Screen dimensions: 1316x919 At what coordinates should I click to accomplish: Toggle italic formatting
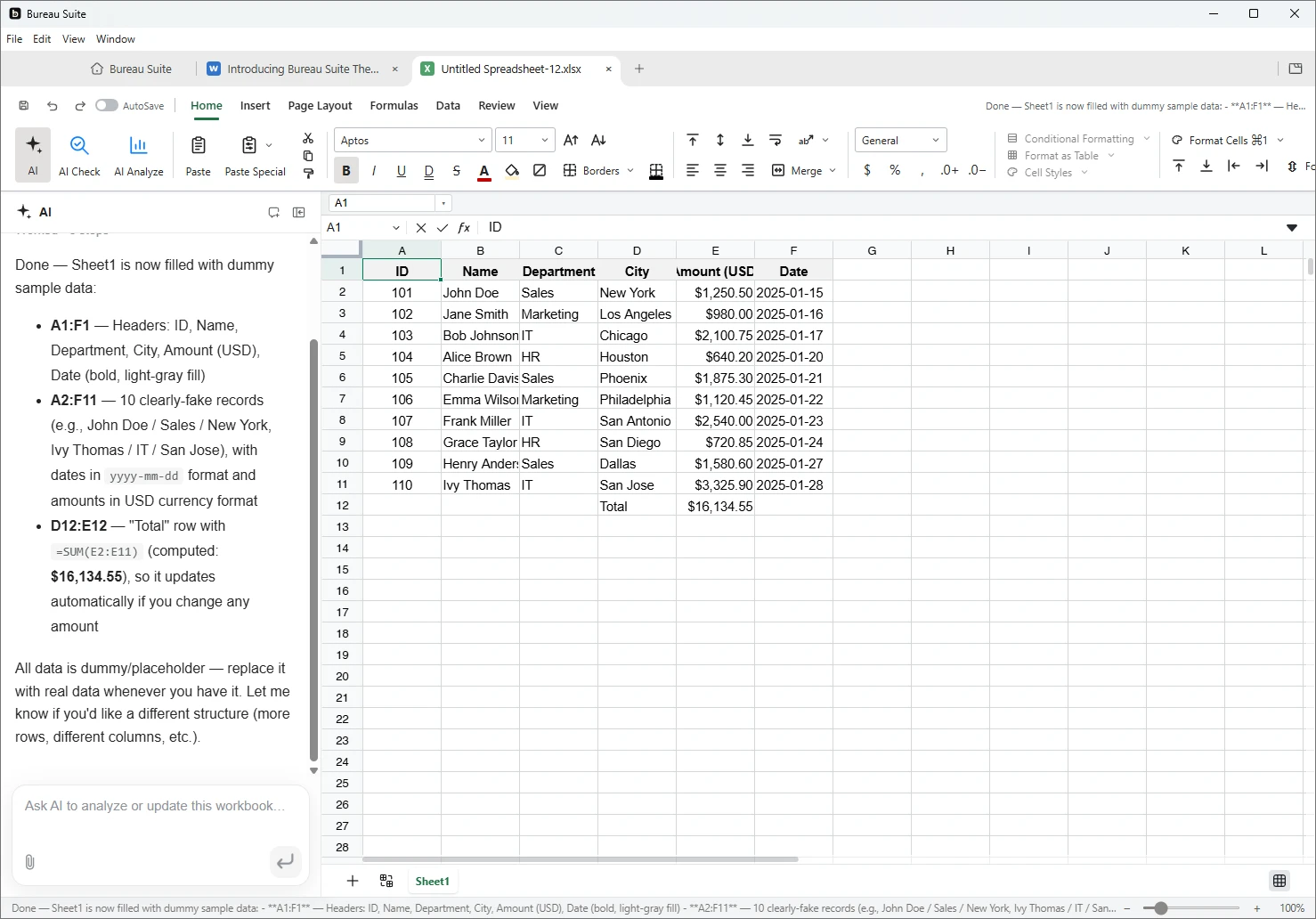374,171
